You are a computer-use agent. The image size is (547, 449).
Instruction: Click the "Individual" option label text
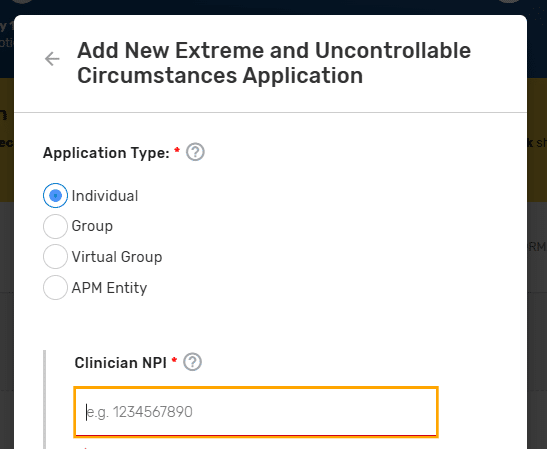point(105,196)
